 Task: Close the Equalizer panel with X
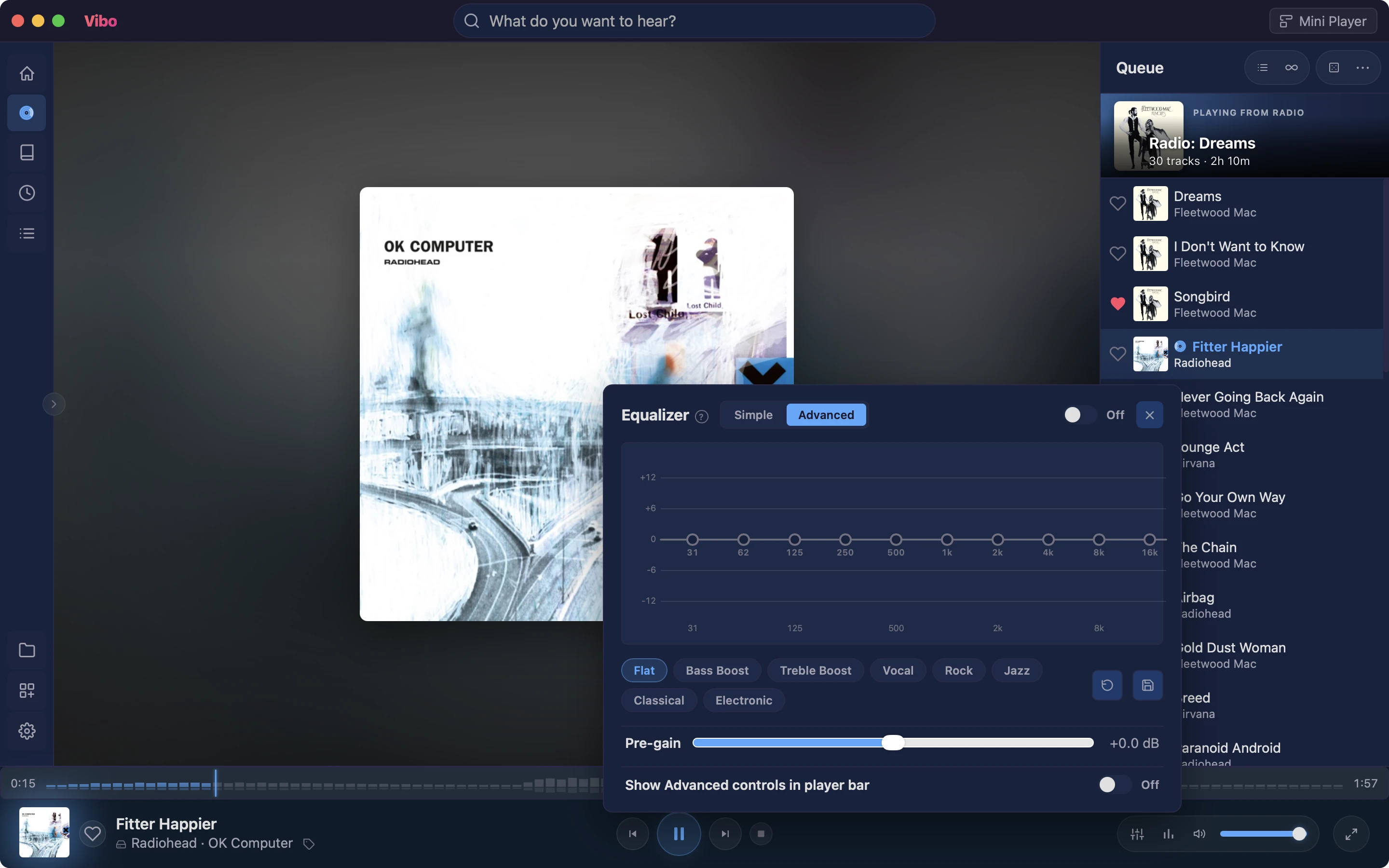(1150, 415)
